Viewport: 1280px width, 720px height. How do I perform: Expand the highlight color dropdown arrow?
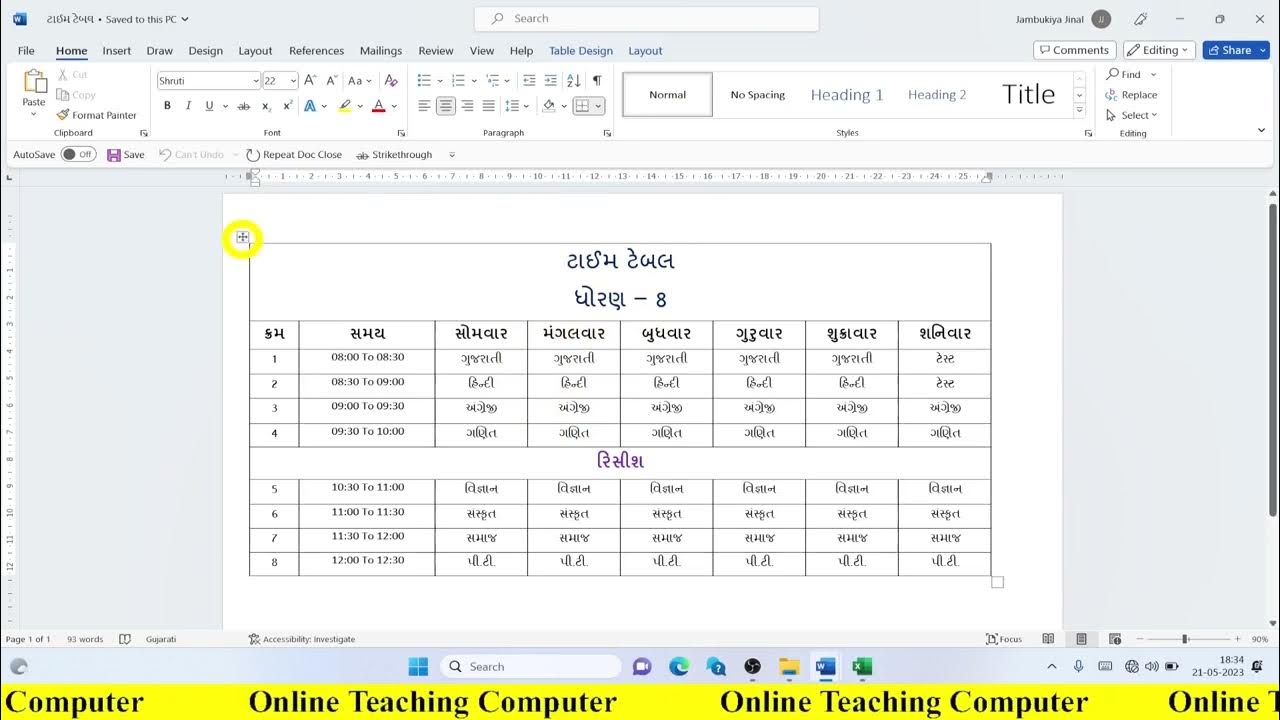pos(358,106)
